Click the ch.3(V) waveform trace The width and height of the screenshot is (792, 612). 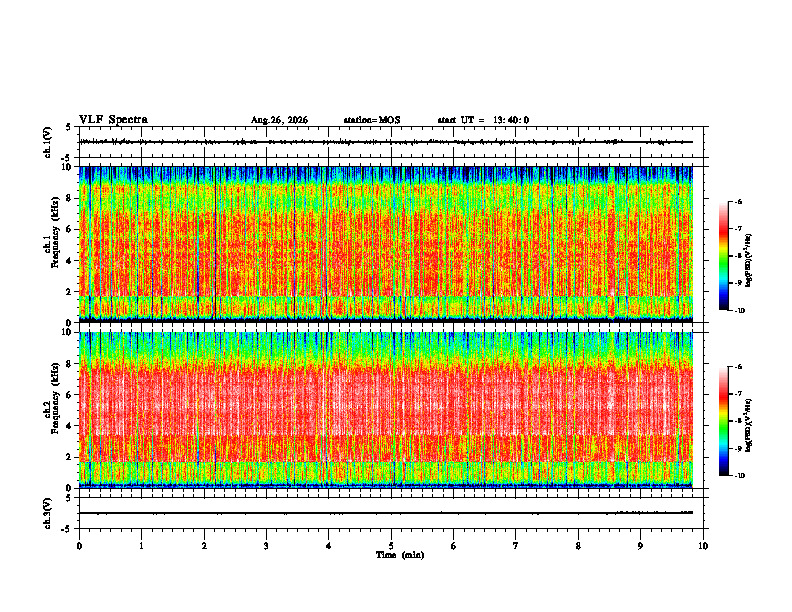pyautogui.click(x=386, y=513)
